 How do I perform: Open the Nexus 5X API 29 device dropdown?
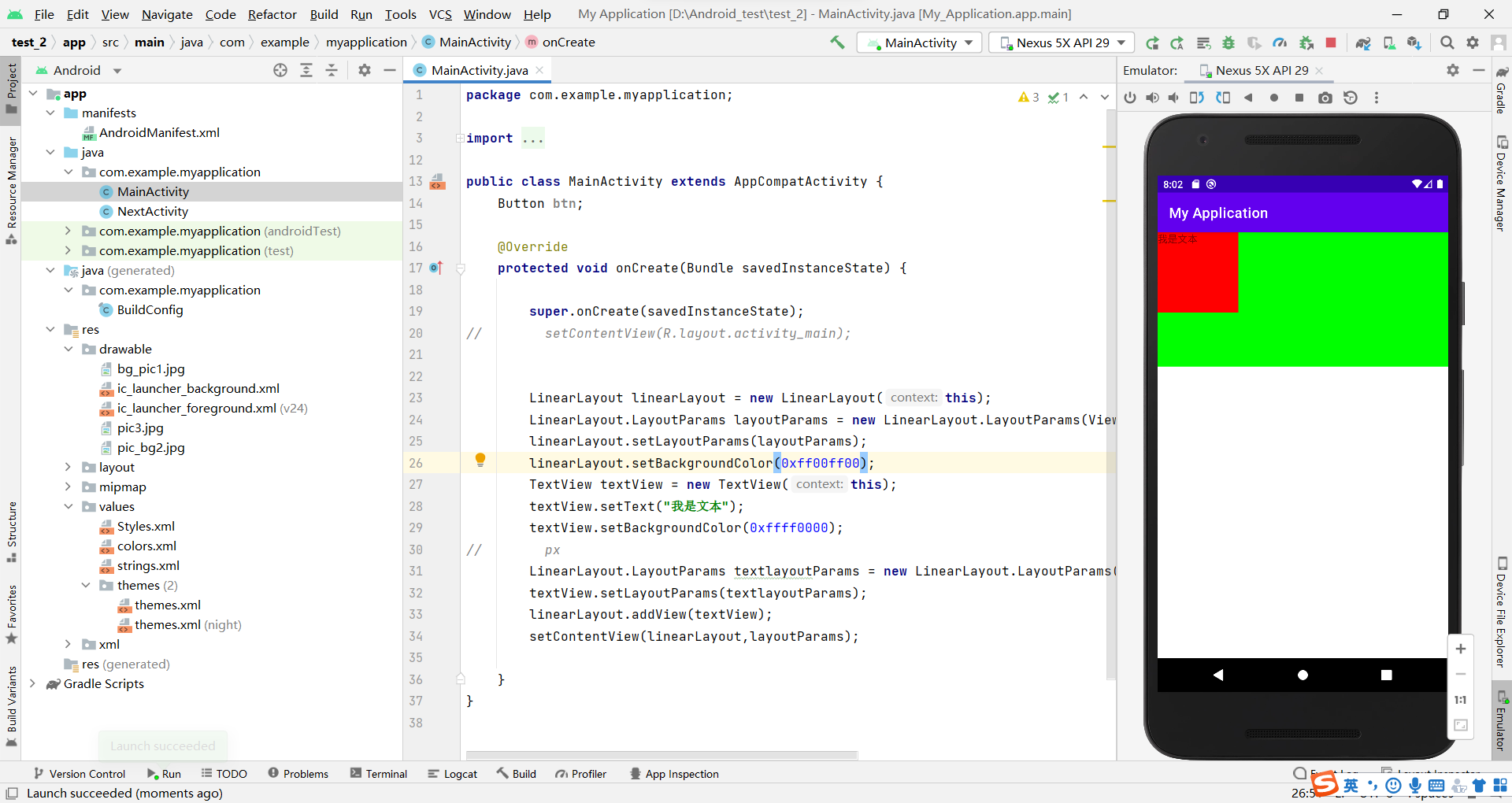click(x=1061, y=43)
